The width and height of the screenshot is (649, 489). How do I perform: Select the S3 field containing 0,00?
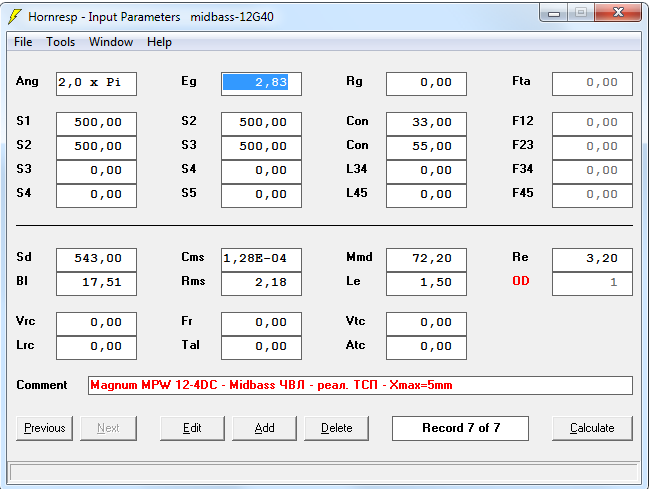point(96,171)
